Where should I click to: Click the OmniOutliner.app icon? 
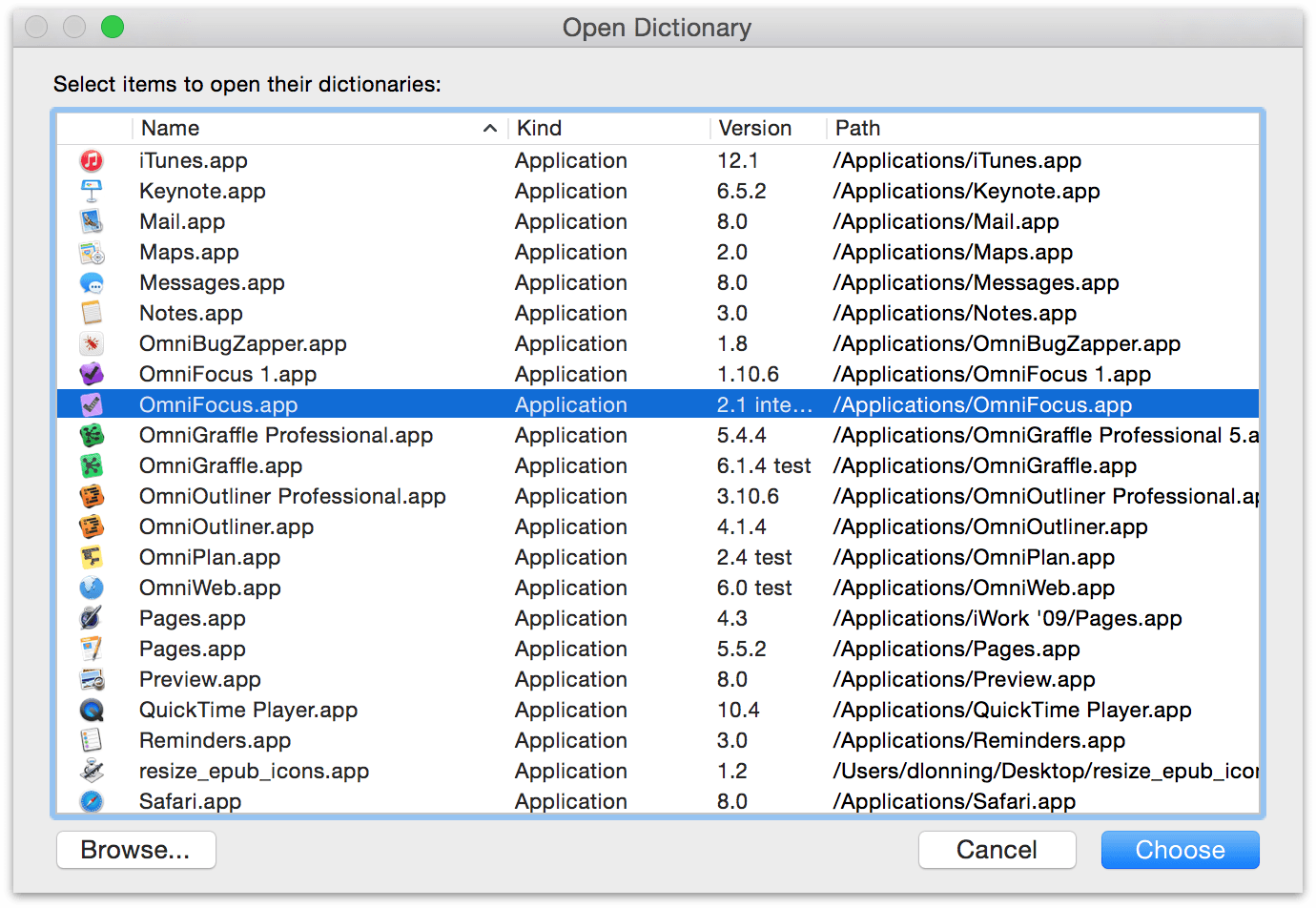coord(92,526)
